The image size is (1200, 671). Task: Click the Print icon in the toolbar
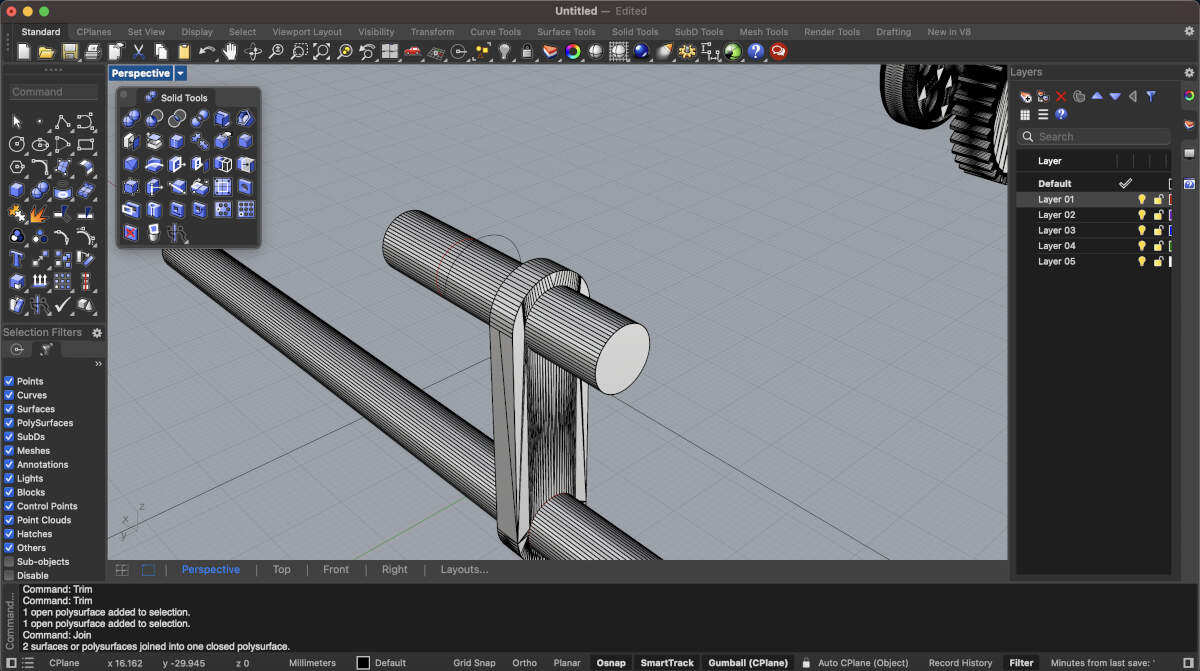click(x=92, y=51)
